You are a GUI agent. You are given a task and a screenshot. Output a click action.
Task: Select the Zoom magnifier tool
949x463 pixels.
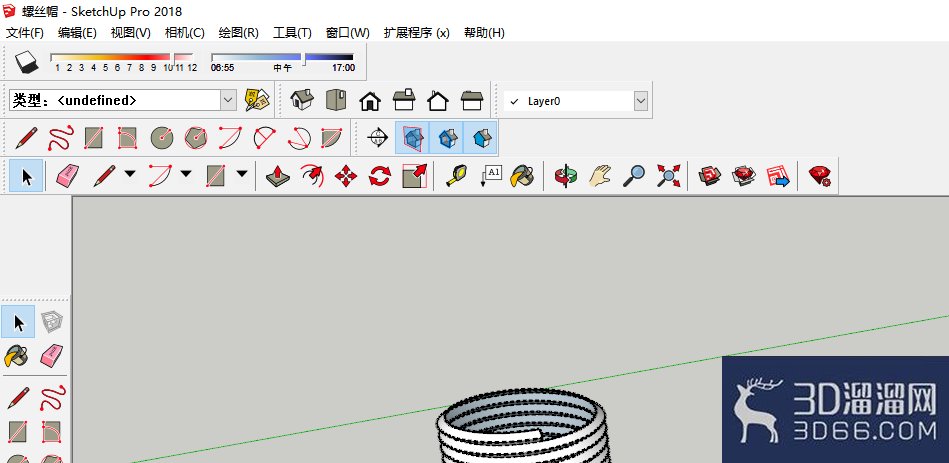point(634,176)
